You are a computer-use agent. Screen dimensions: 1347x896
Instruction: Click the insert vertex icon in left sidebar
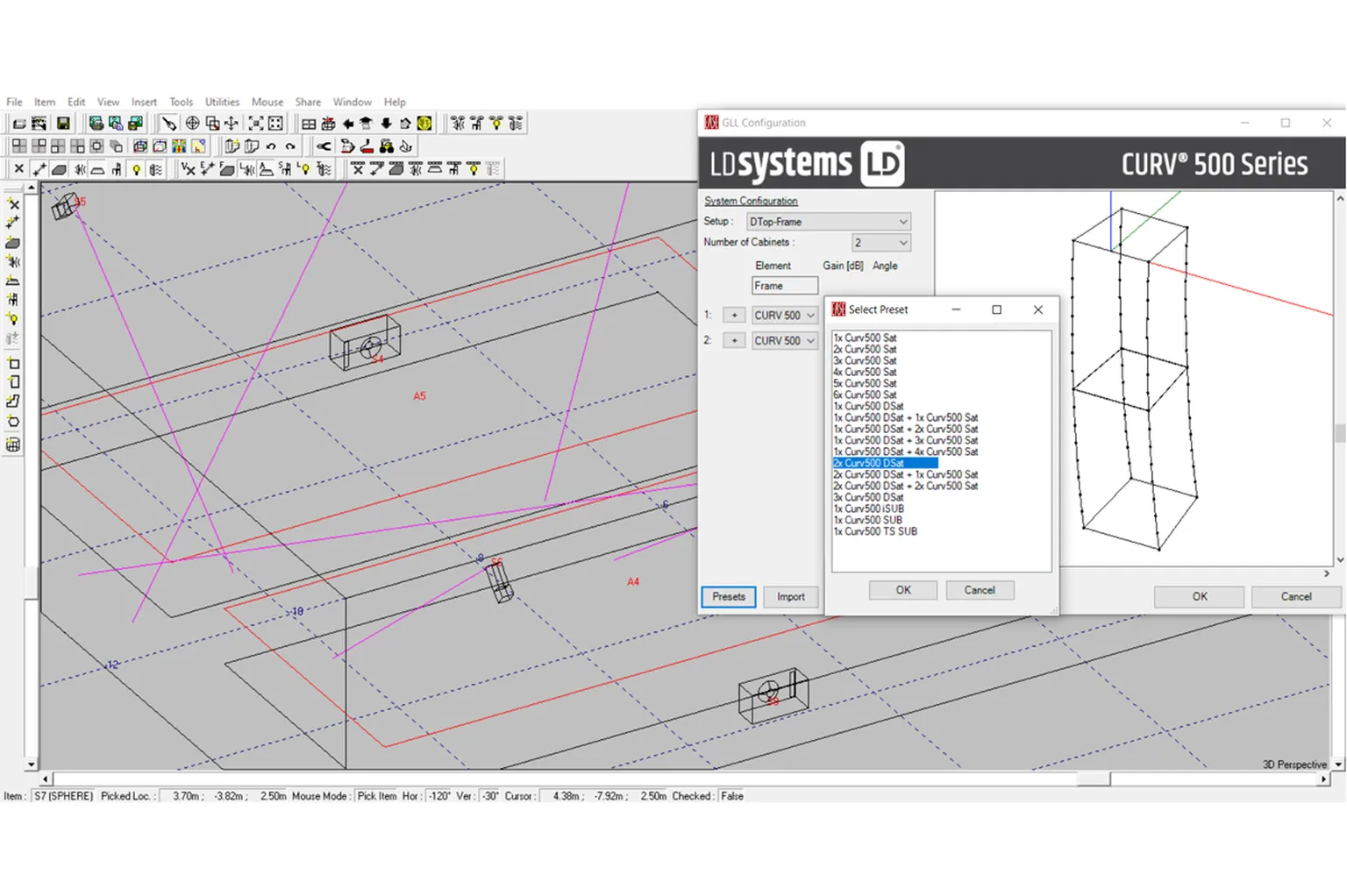pos(13,204)
